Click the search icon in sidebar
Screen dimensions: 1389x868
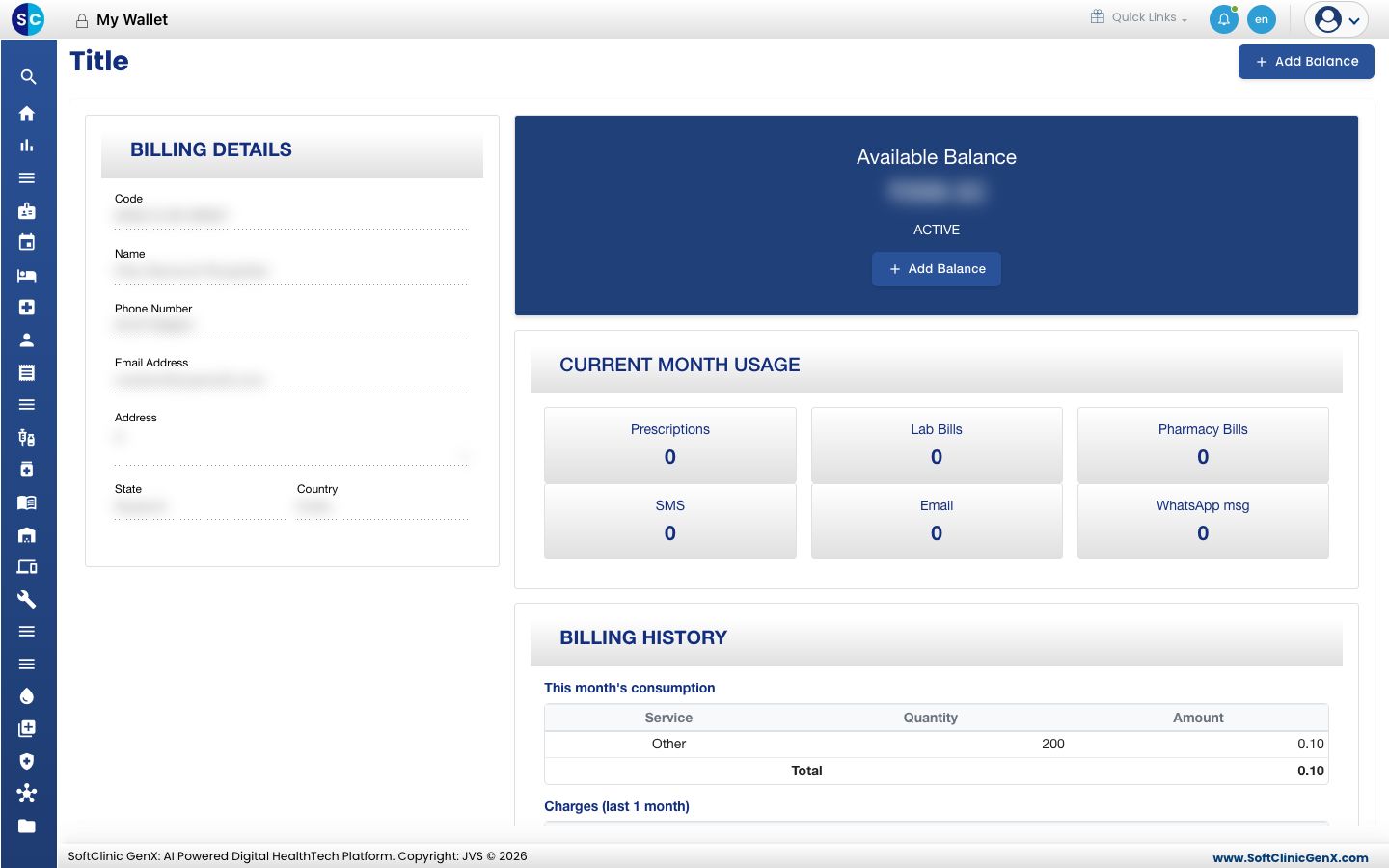(x=28, y=77)
